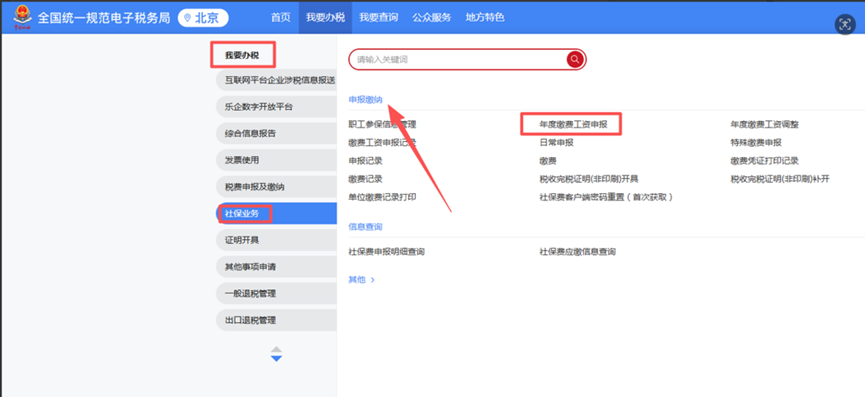865x397 pixels.
Task: Open 公众服务 in top navigation
Action: (x=432, y=17)
